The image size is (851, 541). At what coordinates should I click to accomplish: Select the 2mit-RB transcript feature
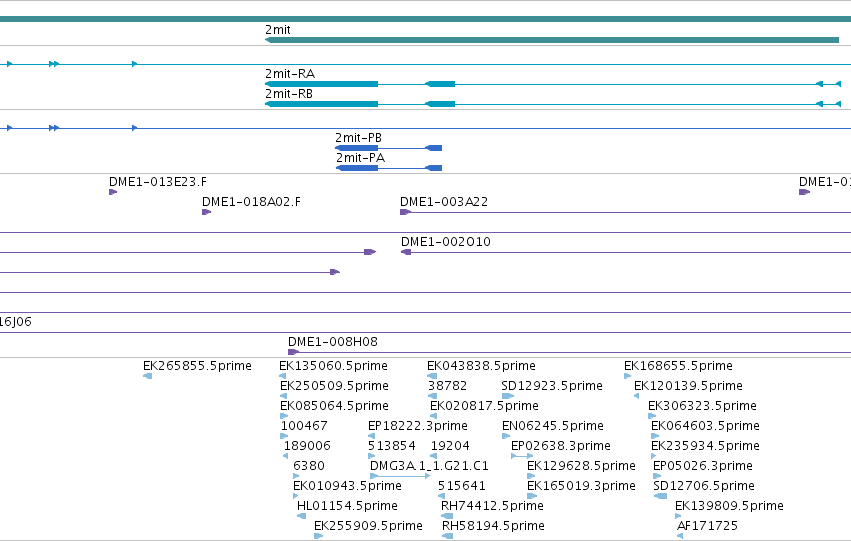pos(552,104)
